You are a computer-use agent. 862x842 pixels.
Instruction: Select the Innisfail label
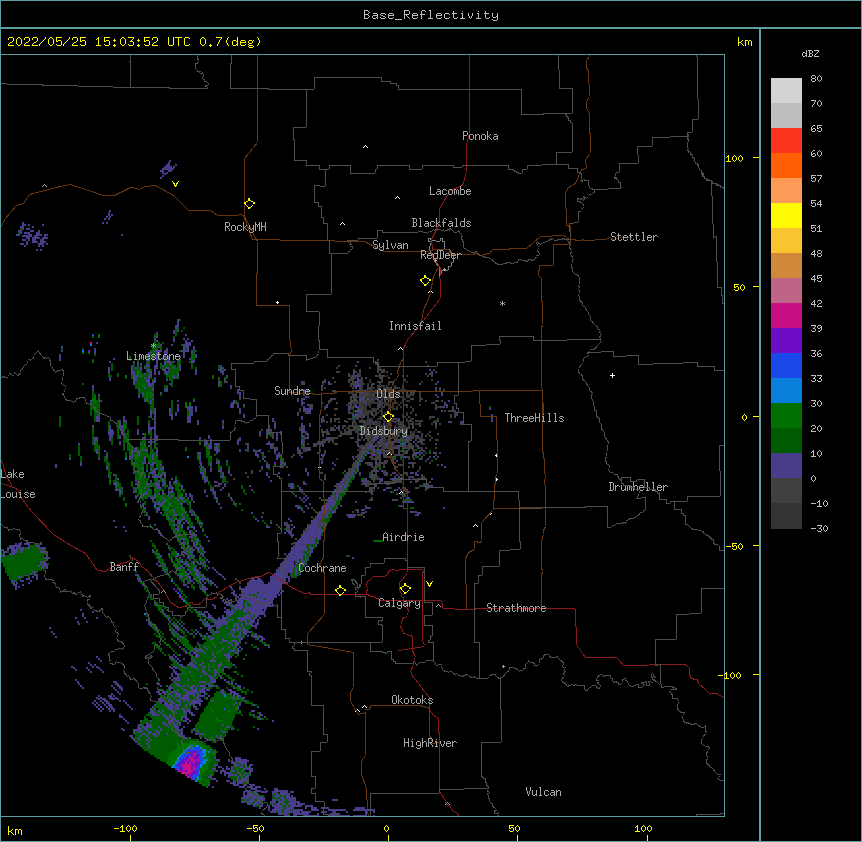[415, 326]
